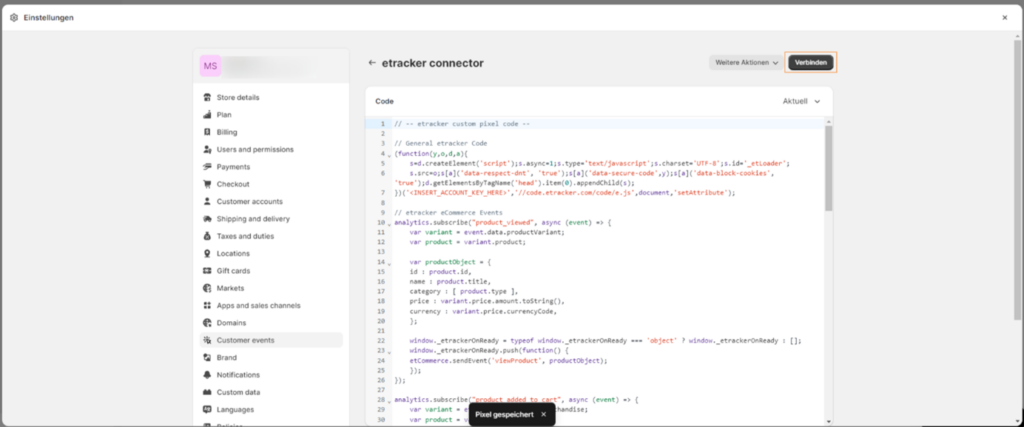Collapse code fold at line 14
Image resolution: width=1024 pixels, height=427 pixels.
[389, 264]
